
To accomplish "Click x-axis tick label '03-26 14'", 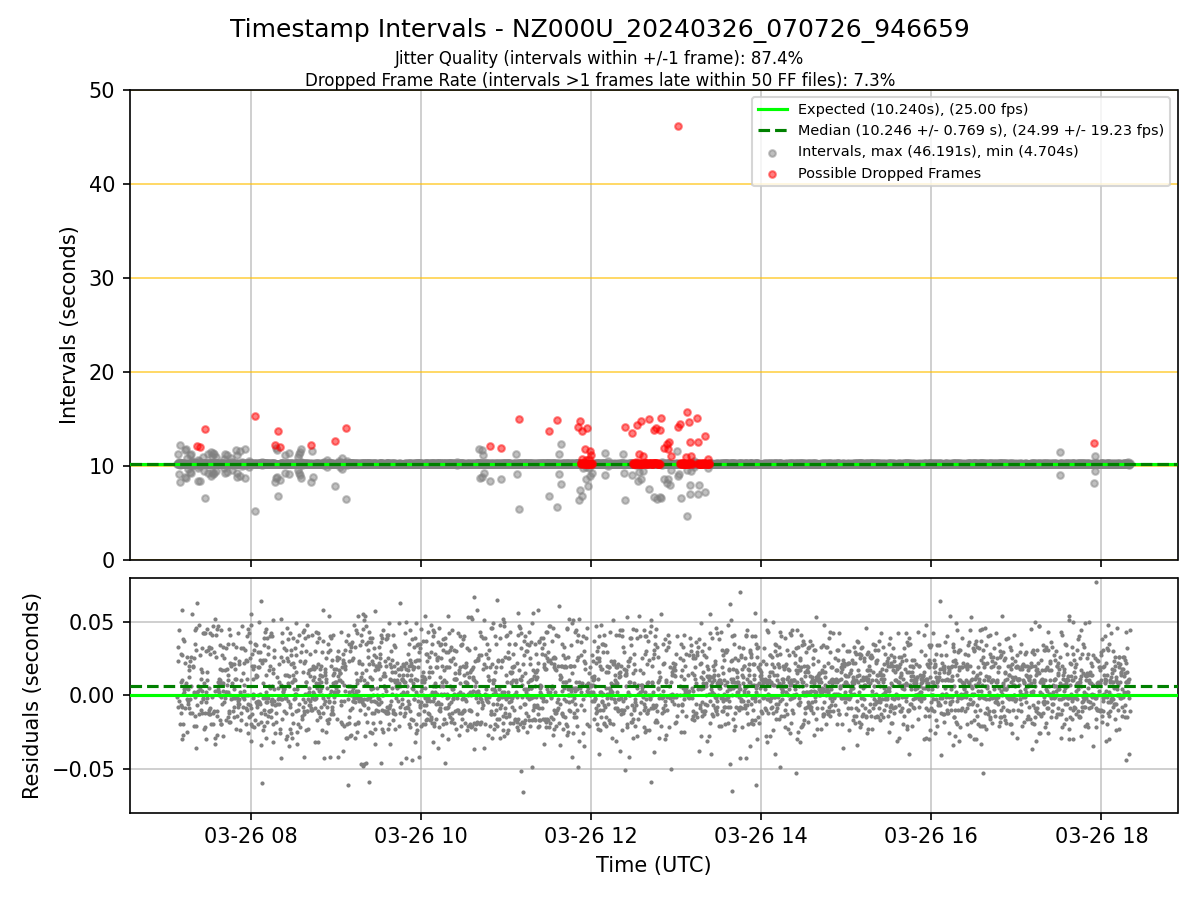I will [x=761, y=835].
